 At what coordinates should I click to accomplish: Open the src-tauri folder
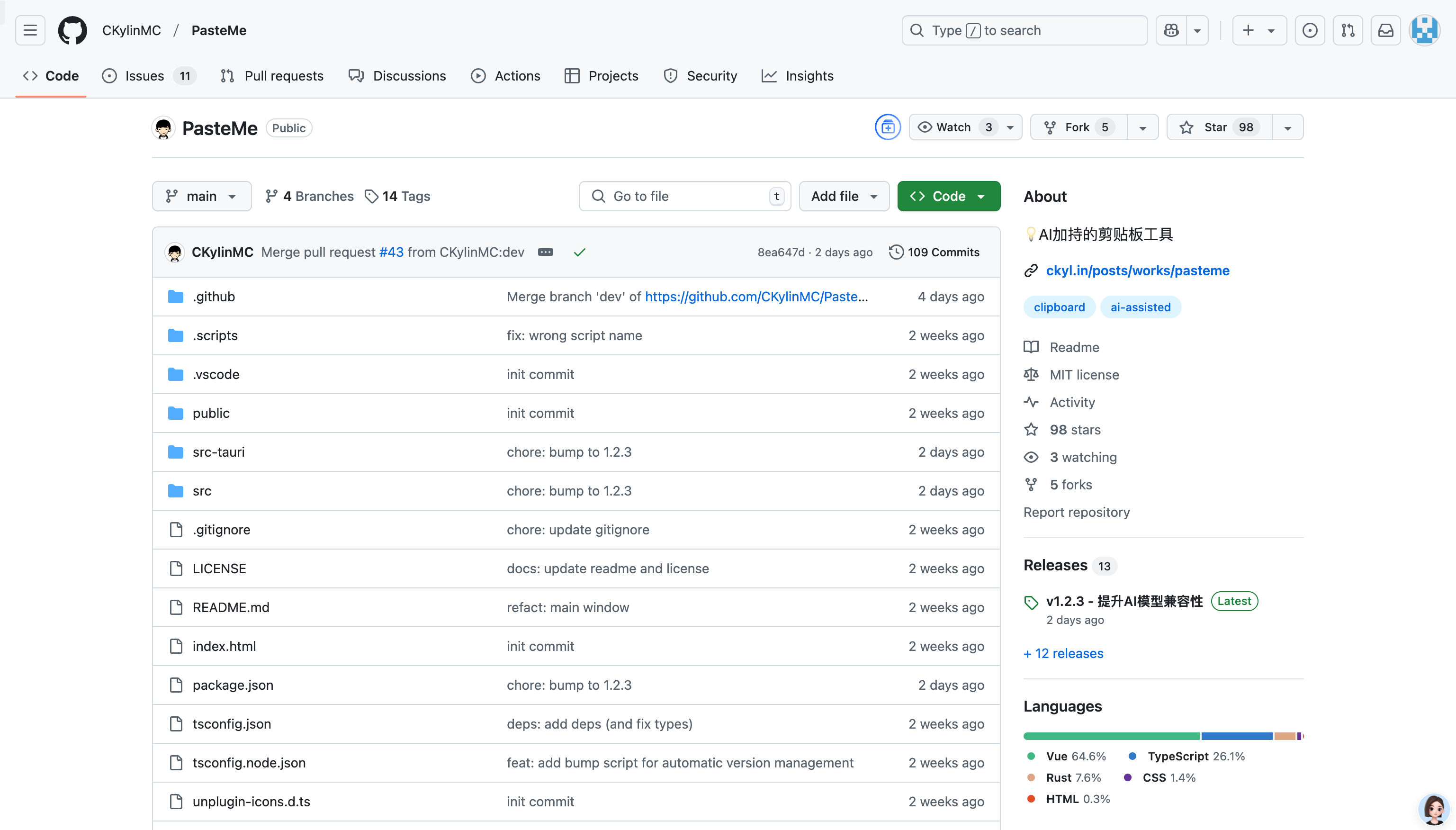(218, 451)
